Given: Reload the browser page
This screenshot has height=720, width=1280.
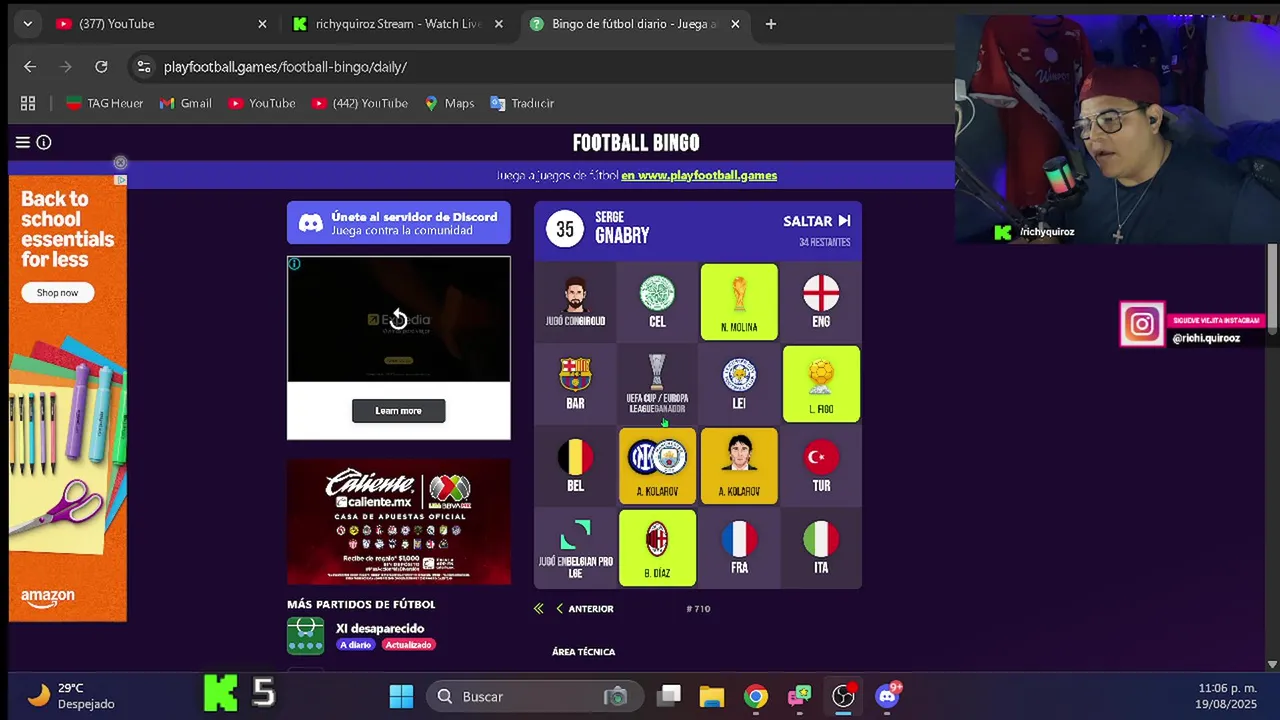Looking at the screenshot, I should tap(101, 66).
